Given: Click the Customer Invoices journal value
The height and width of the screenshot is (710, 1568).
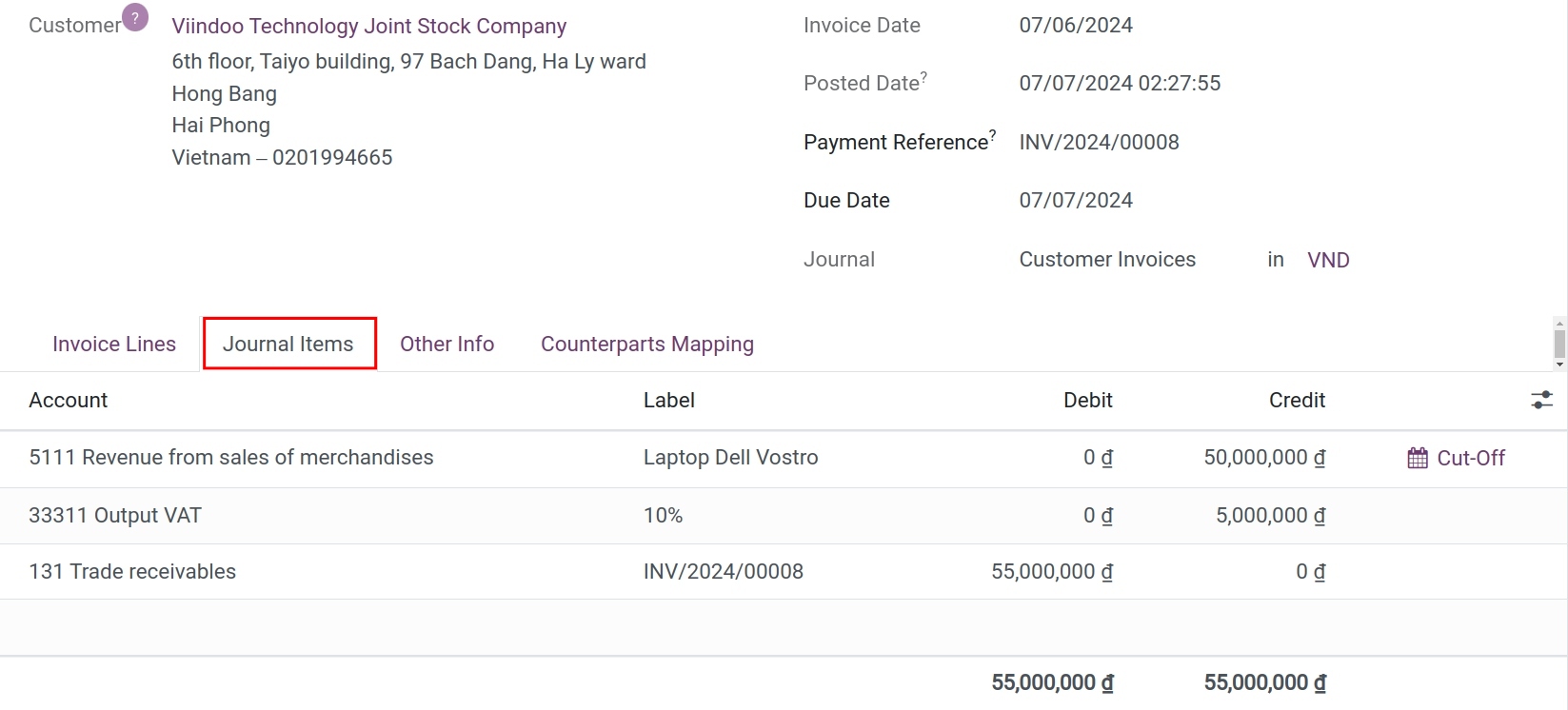Looking at the screenshot, I should tap(1107, 259).
